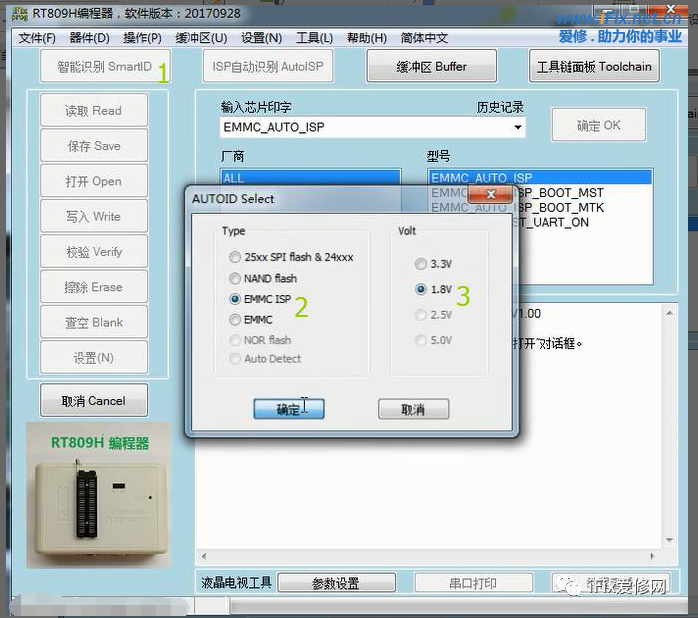Image resolution: width=698 pixels, height=618 pixels.
Task: Confirm AUTOID Select with 确定 button
Action: coord(289,409)
